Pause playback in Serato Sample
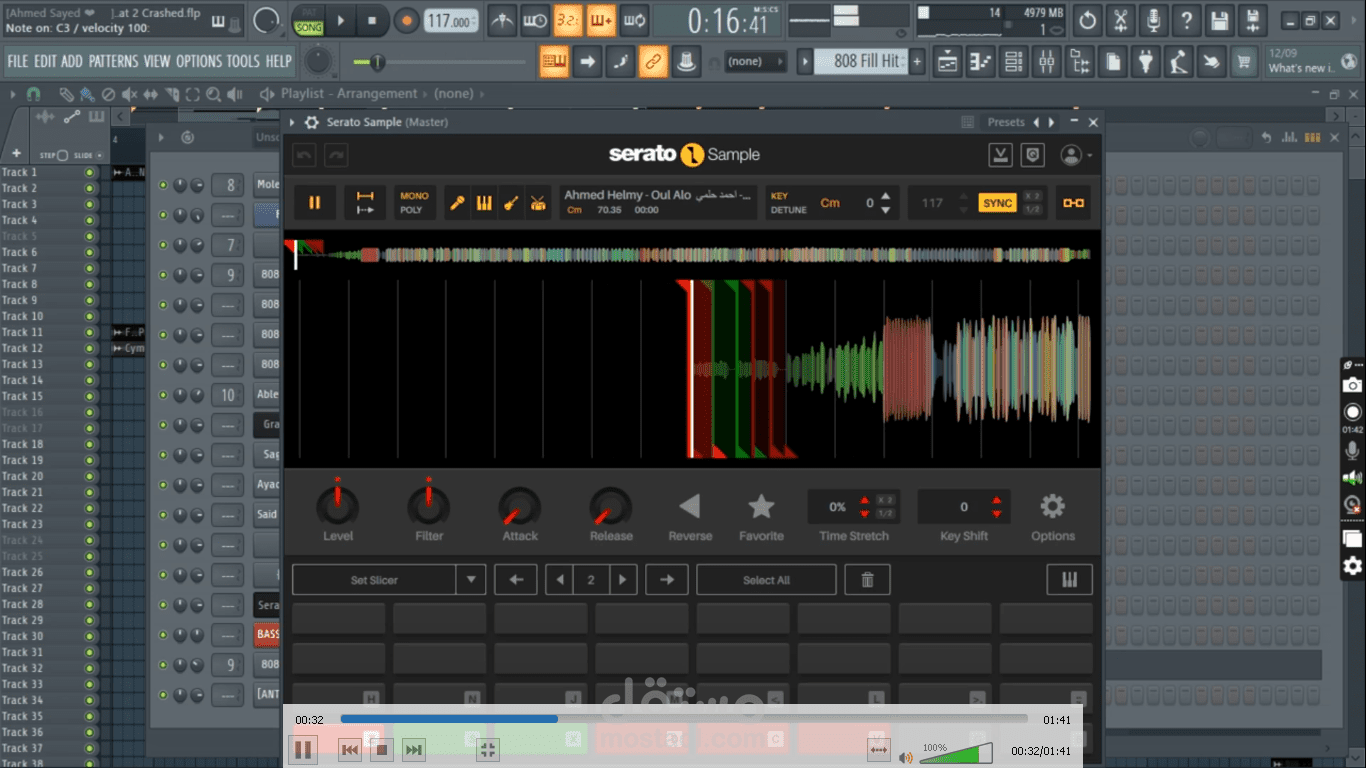The height and width of the screenshot is (768, 1366). point(315,203)
